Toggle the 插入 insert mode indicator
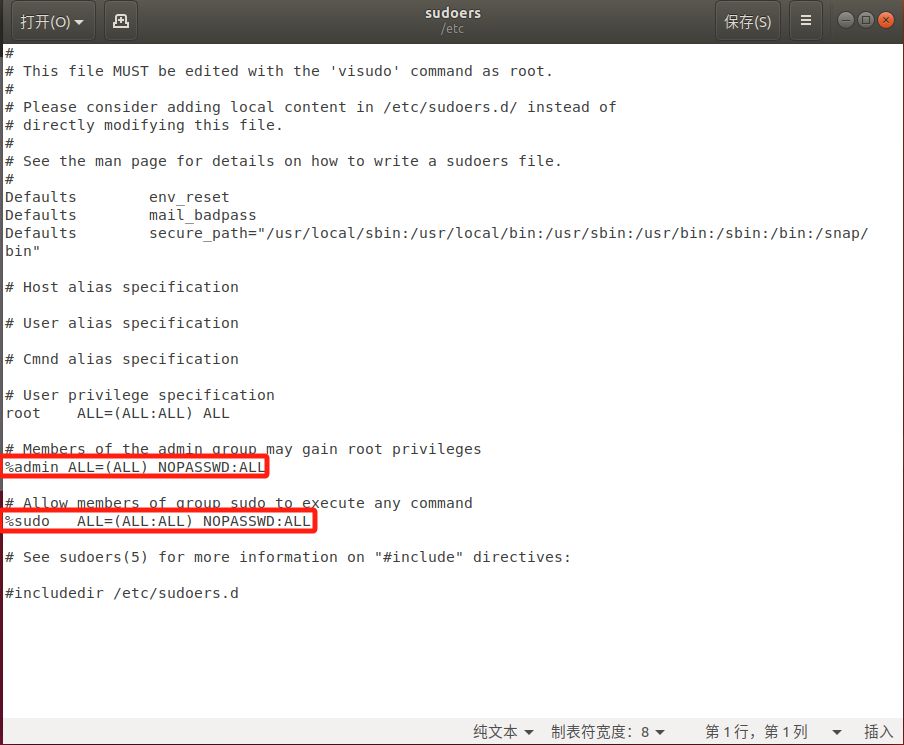 [878, 732]
